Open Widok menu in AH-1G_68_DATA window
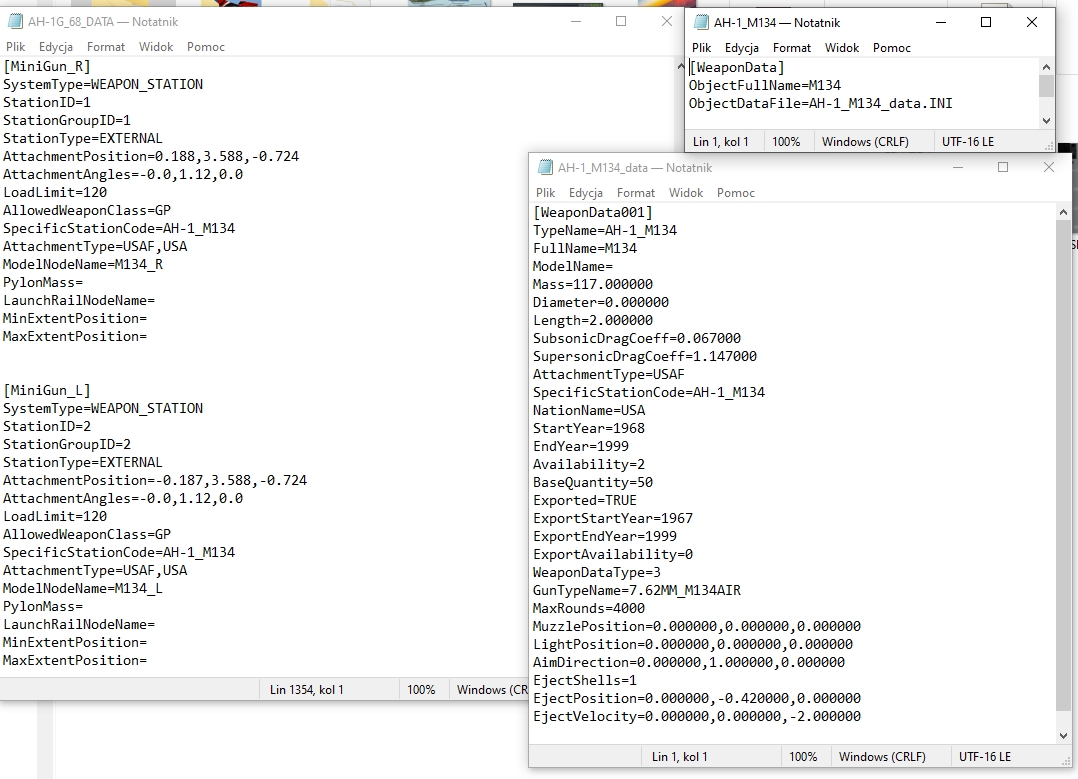Image resolution: width=1078 pixels, height=779 pixels. click(156, 47)
